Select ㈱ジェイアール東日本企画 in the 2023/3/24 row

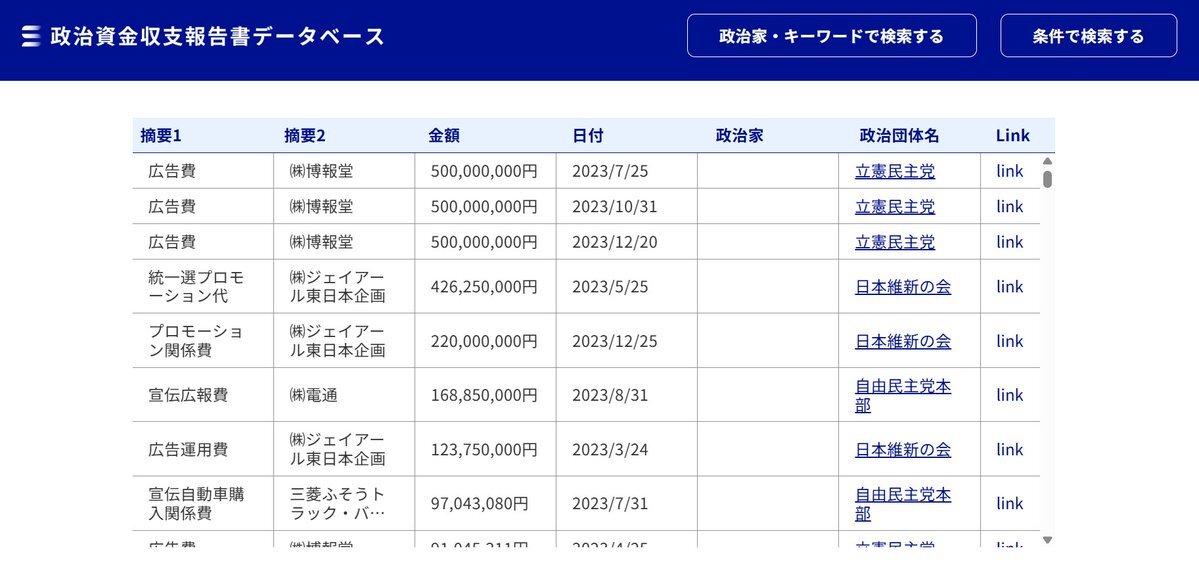(x=344, y=450)
